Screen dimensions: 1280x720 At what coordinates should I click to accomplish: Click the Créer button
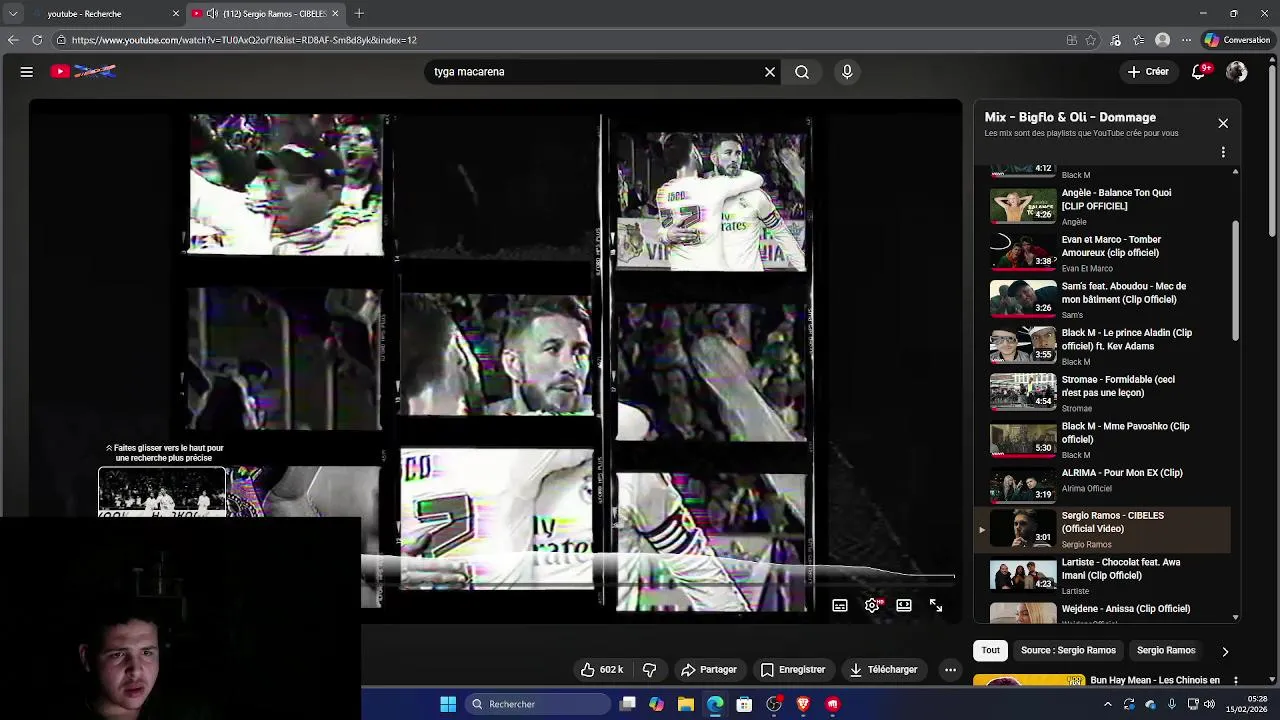[1148, 72]
